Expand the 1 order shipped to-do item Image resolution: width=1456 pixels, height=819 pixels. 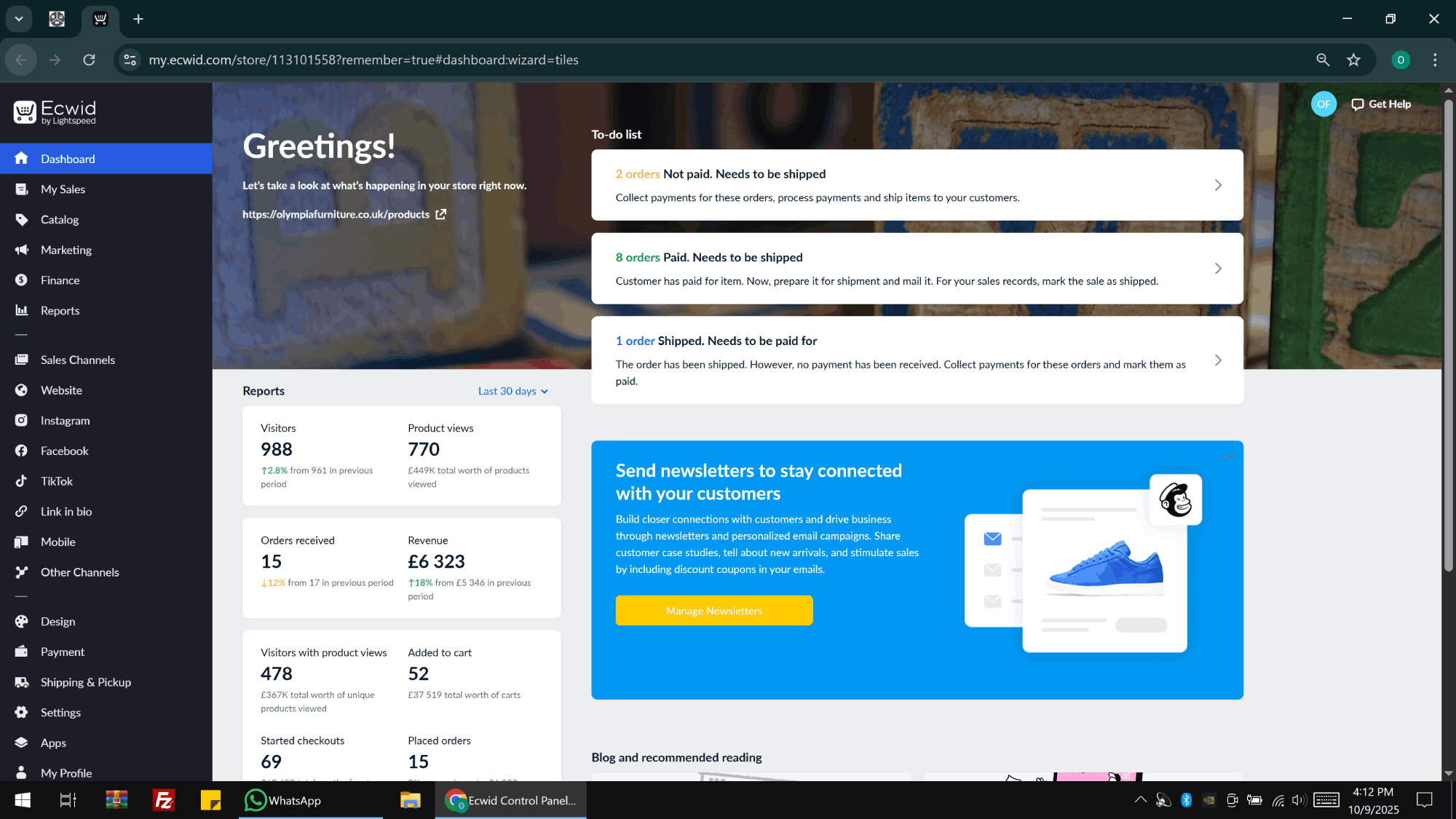coord(1218,360)
